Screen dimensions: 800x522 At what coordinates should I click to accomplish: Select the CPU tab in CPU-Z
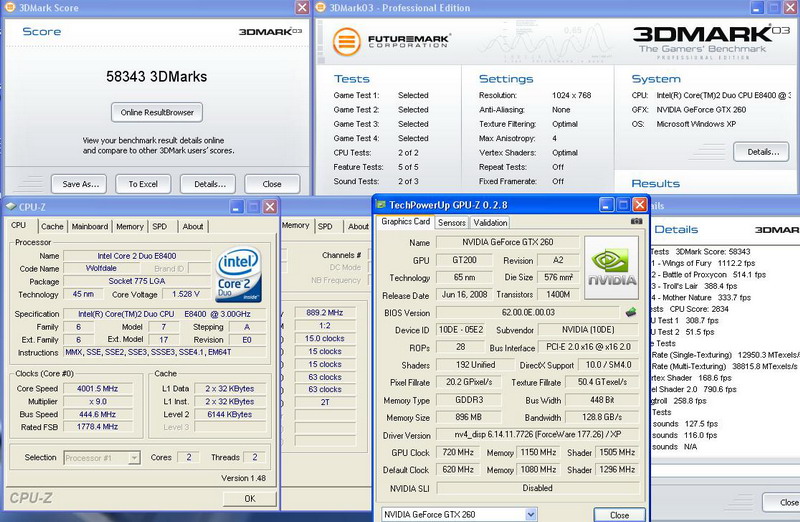click(18, 225)
